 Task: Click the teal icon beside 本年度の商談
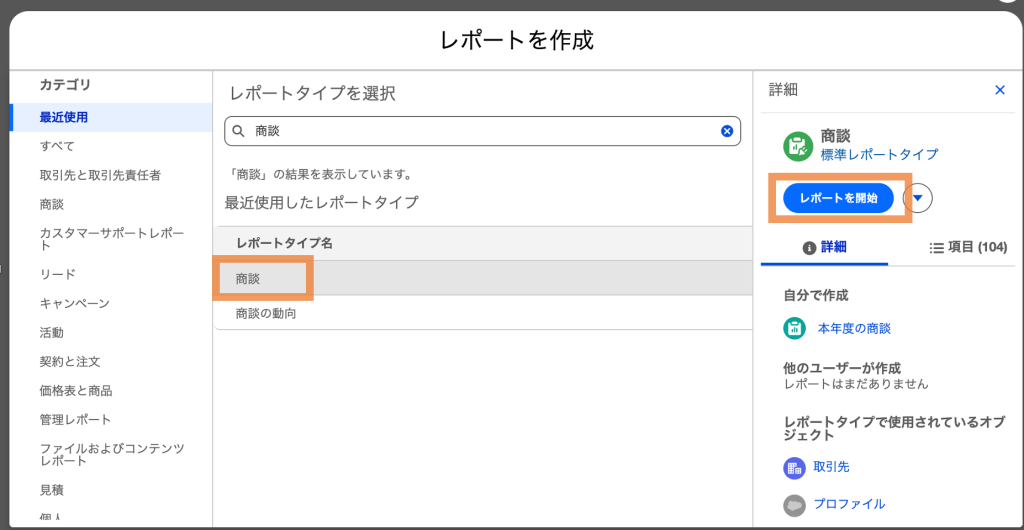tap(795, 328)
